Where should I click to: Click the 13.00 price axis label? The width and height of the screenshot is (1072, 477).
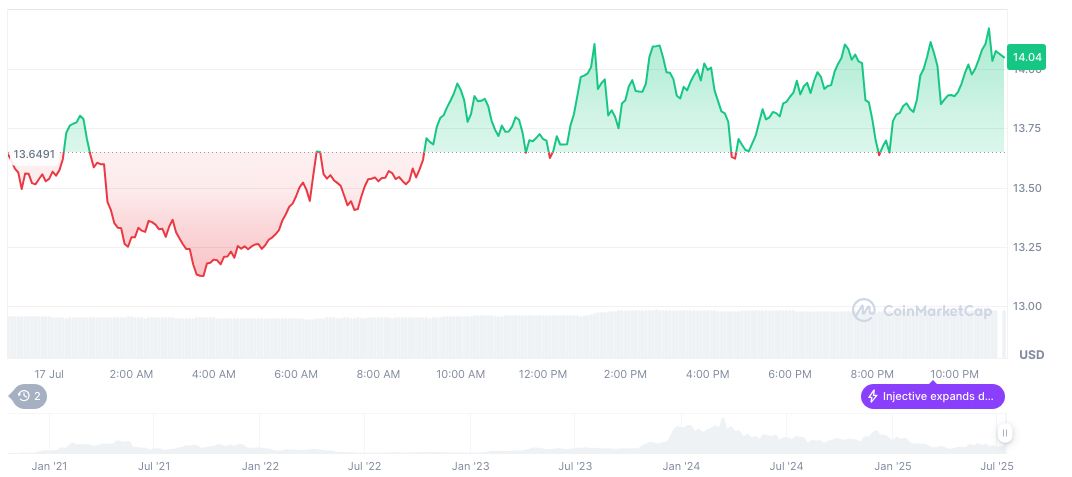click(x=1030, y=306)
